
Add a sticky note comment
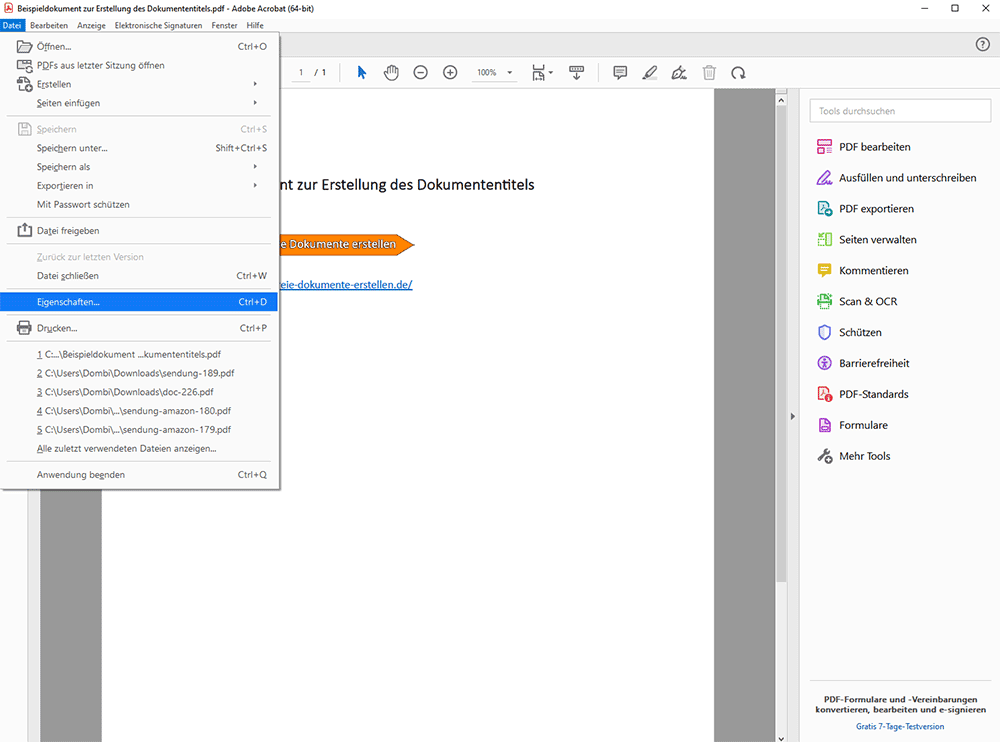coord(620,73)
